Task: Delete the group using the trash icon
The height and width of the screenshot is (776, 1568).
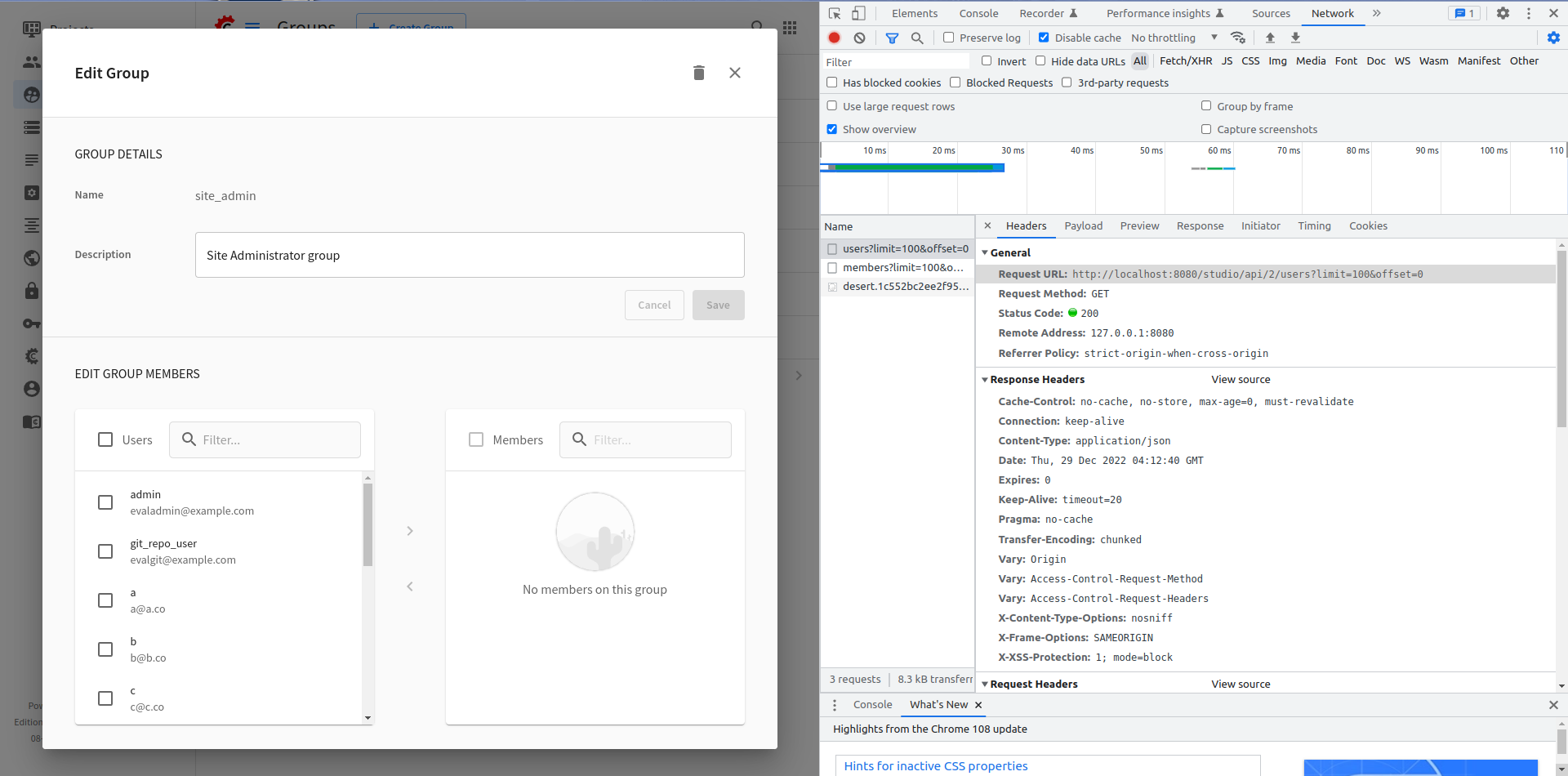Action: pos(698,73)
